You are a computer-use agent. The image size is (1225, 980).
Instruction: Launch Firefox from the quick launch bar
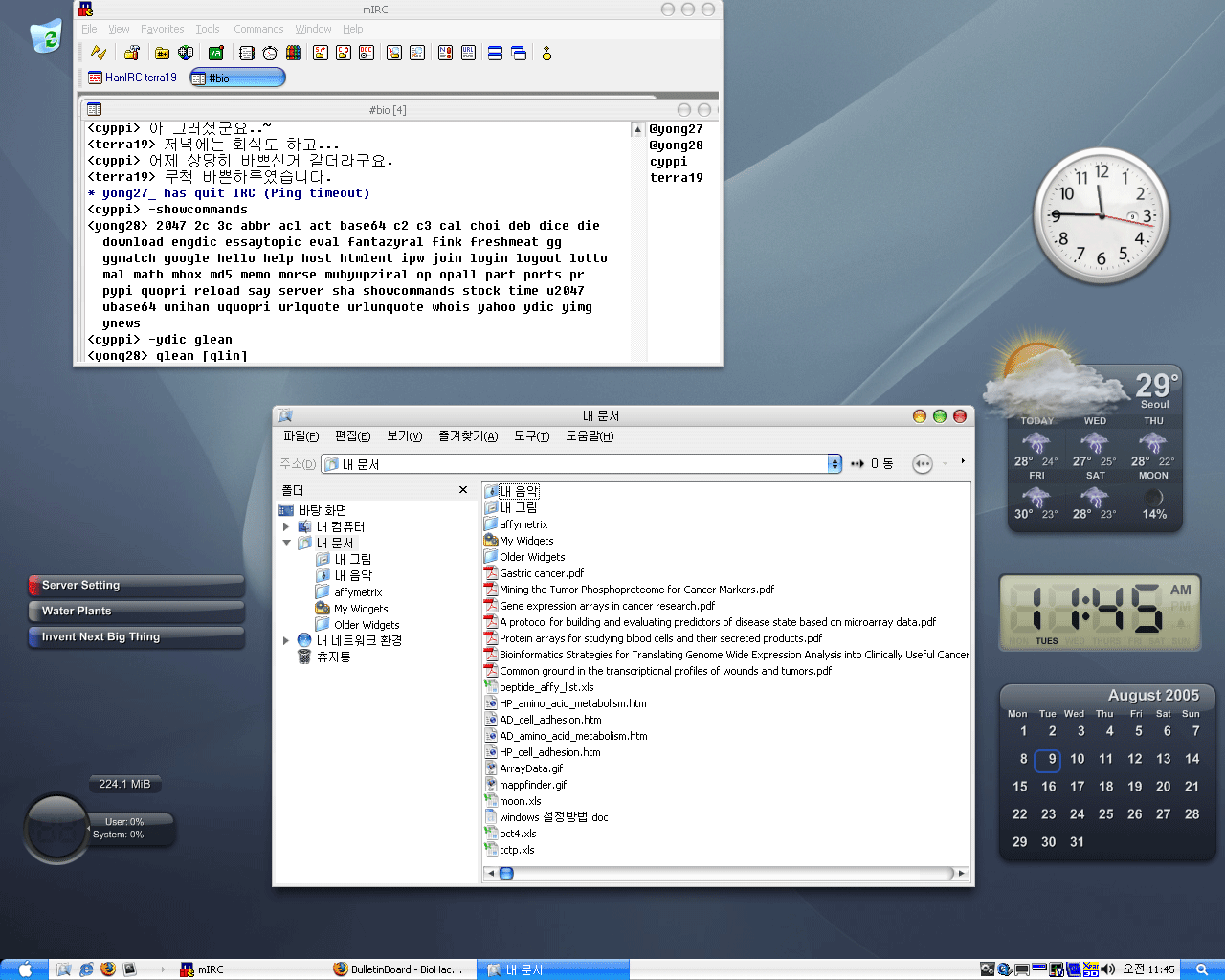coord(108,969)
